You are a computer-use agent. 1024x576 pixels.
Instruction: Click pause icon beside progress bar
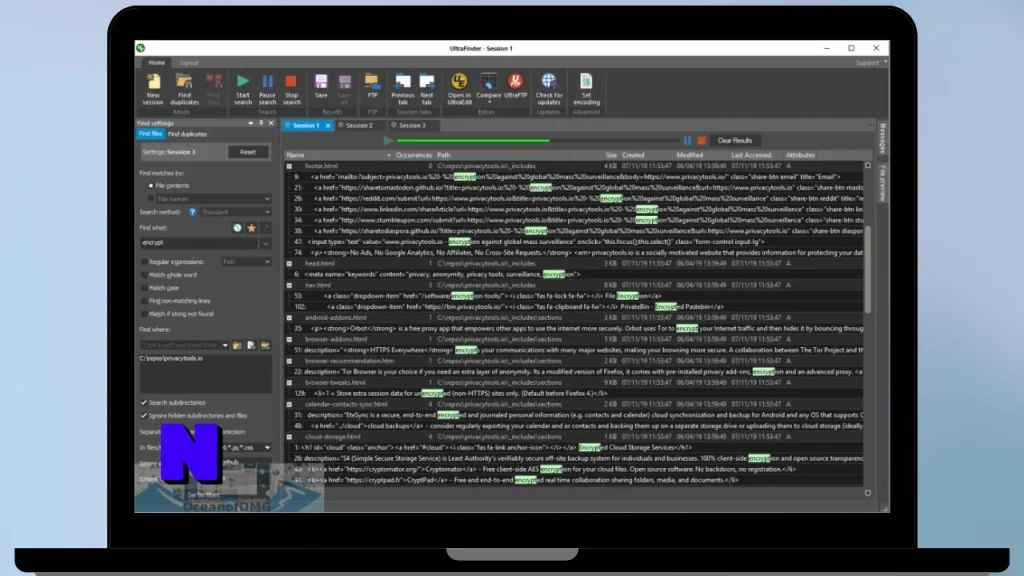pos(687,140)
